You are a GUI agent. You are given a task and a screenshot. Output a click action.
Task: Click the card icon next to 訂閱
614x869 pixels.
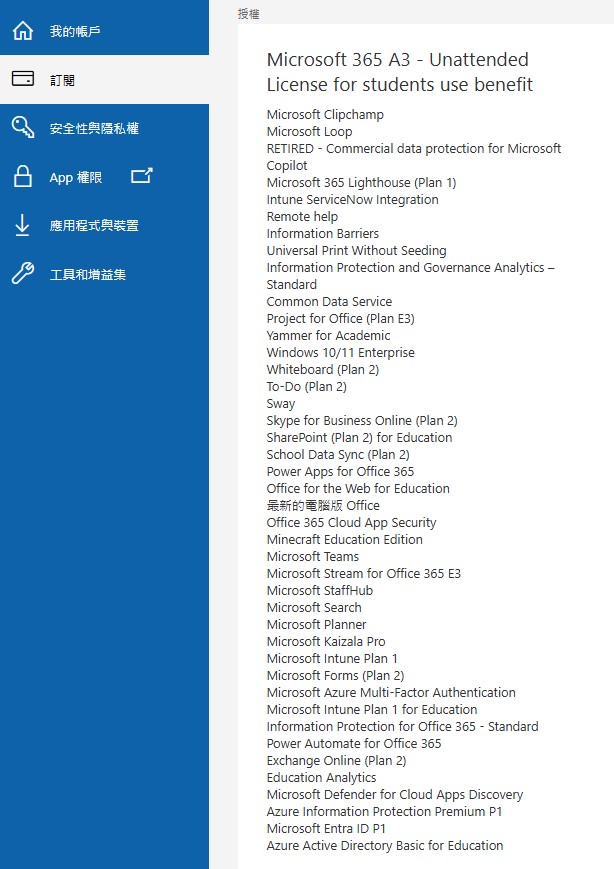[23, 79]
